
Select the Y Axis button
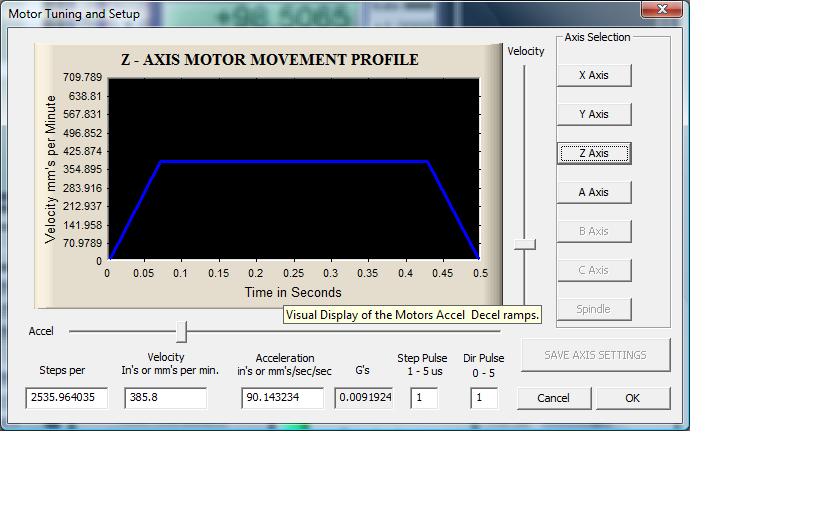(x=593, y=114)
